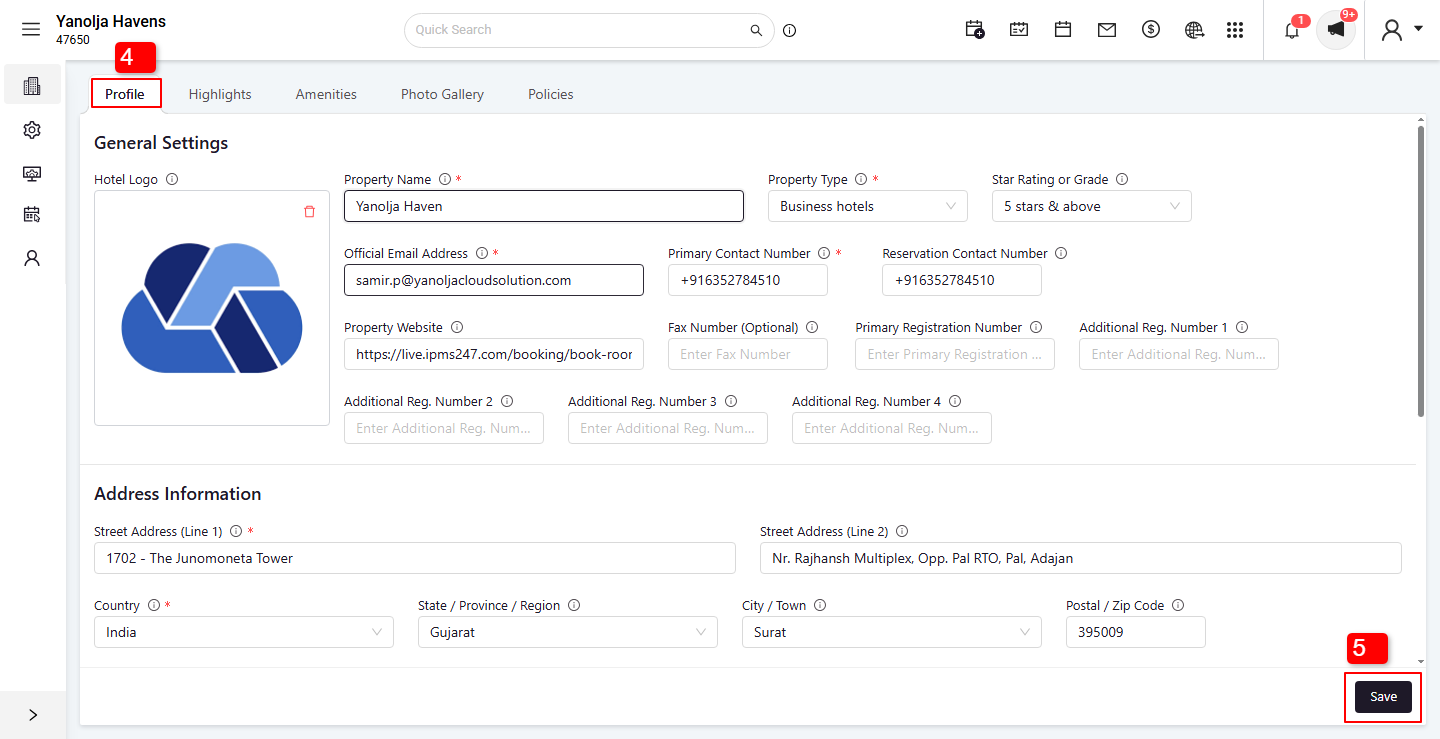Click the Additional Reg. Number 4 field

tap(892, 428)
